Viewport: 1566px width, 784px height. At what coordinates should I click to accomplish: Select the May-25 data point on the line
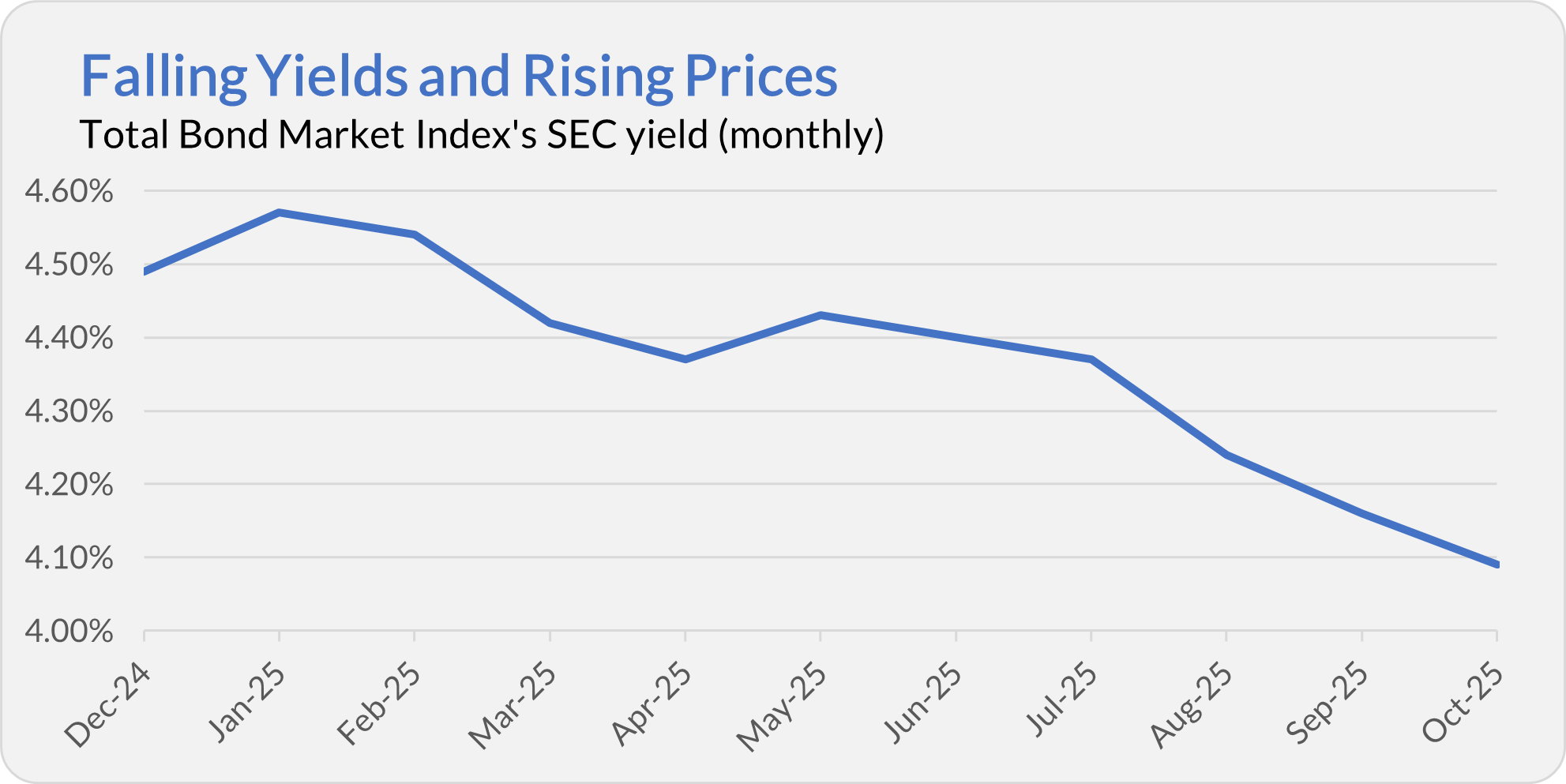coord(821,315)
